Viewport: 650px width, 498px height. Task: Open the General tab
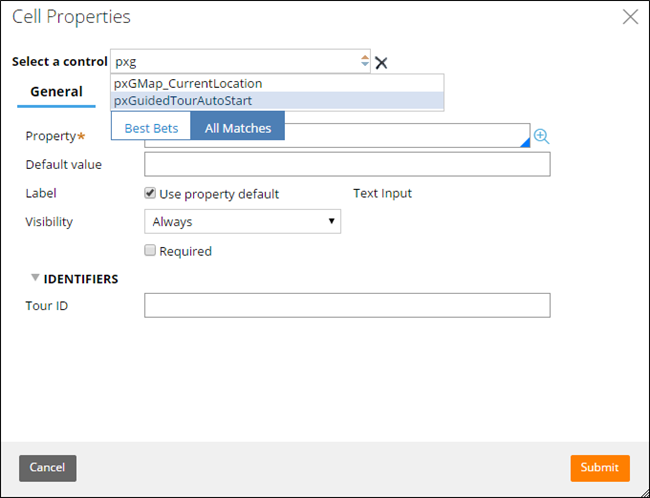pos(56,92)
